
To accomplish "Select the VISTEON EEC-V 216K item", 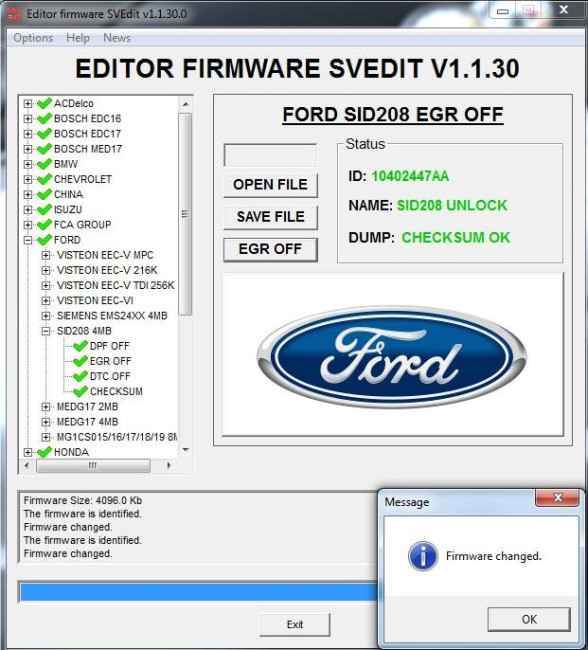I will [107, 270].
